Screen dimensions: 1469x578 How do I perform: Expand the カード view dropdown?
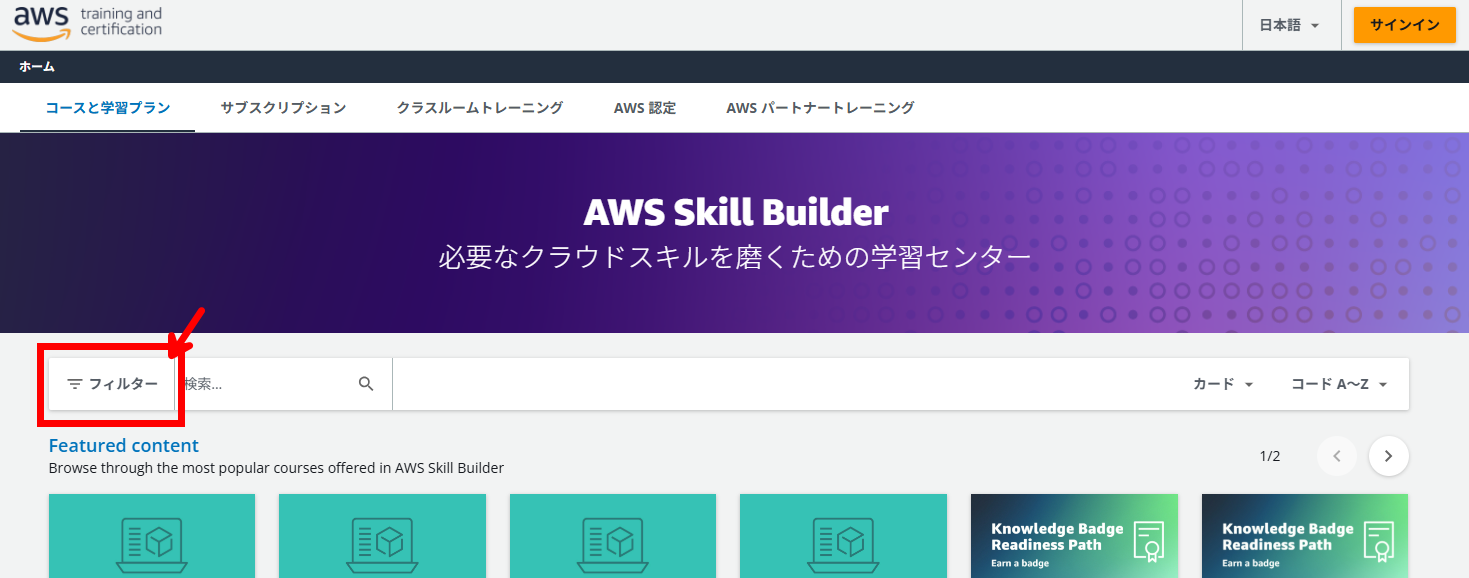[1223, 384]
